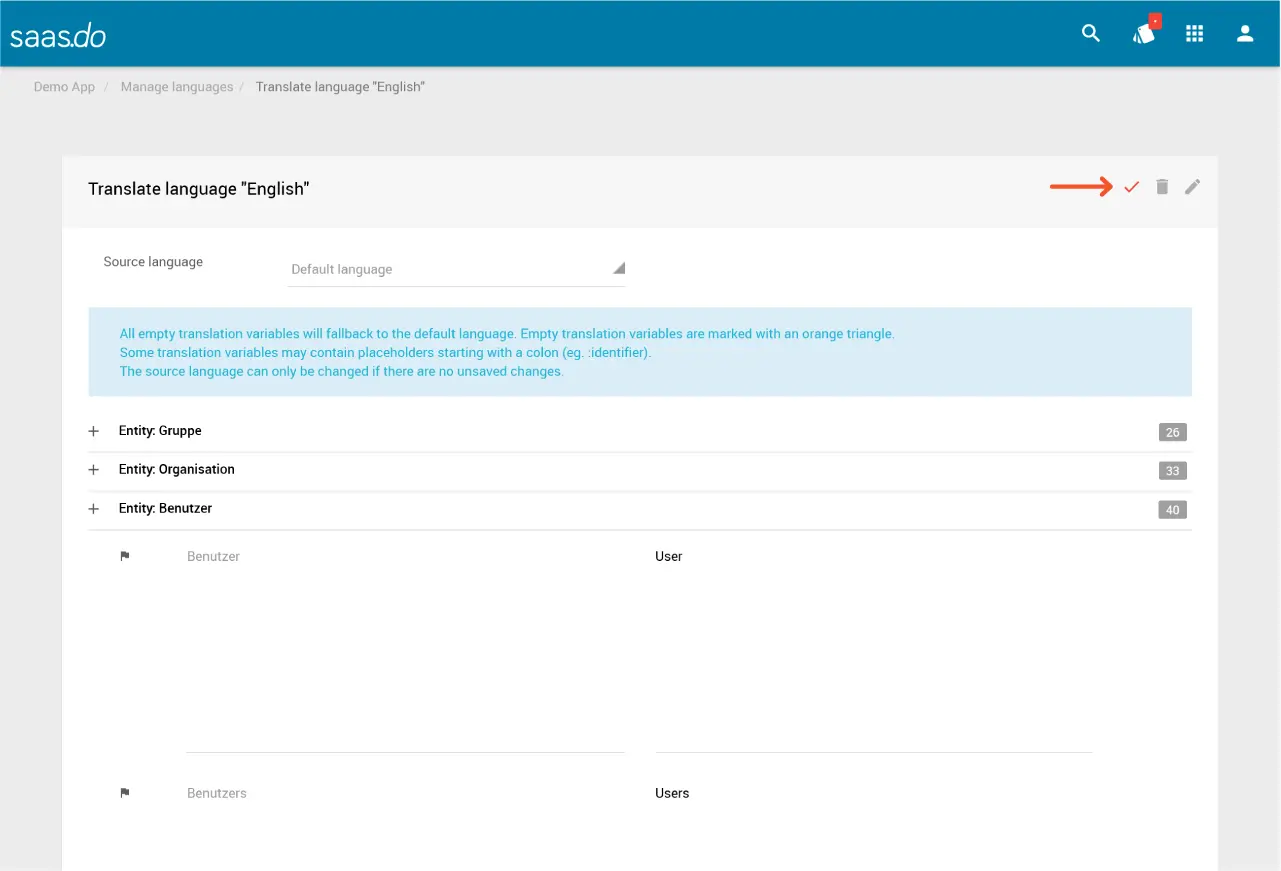The width and height of the screenshot is (1281, 871).
Task: Open the user account icon
Action: 1245,34
